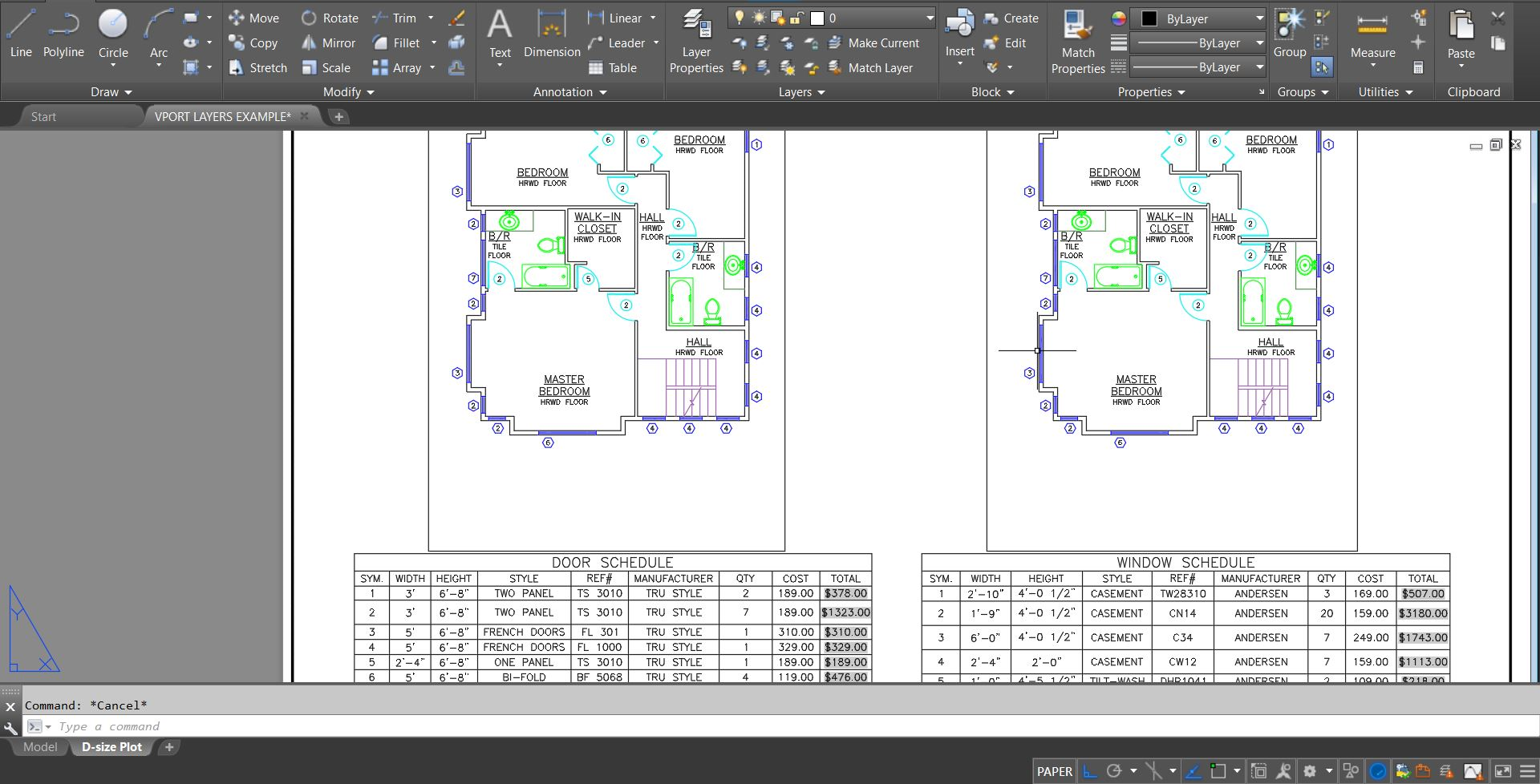
Task: Toggle layer on/off lightbulb icon
Action: coord(740,18)
